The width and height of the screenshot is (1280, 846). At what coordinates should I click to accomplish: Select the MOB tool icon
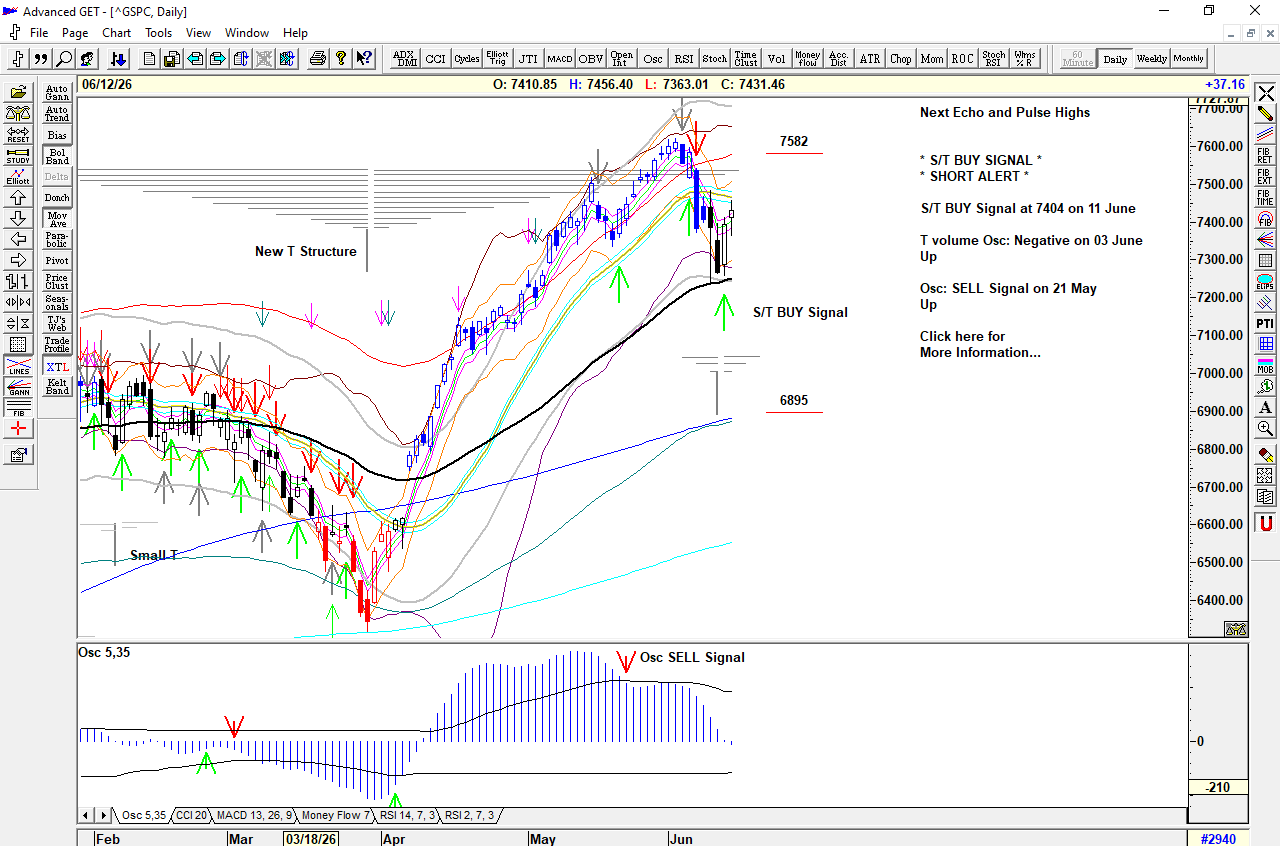click(x=1265, y=366)
